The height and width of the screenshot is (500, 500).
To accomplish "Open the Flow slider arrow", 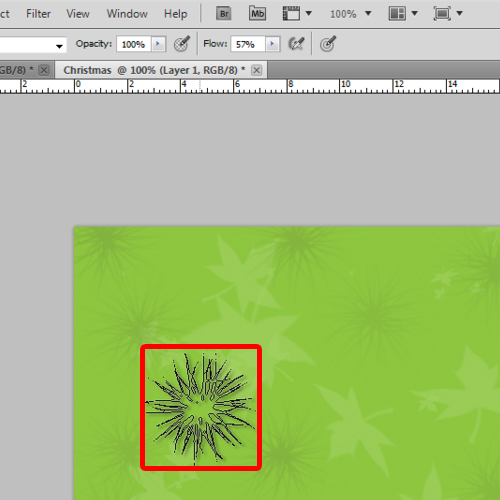I will 272,44.
